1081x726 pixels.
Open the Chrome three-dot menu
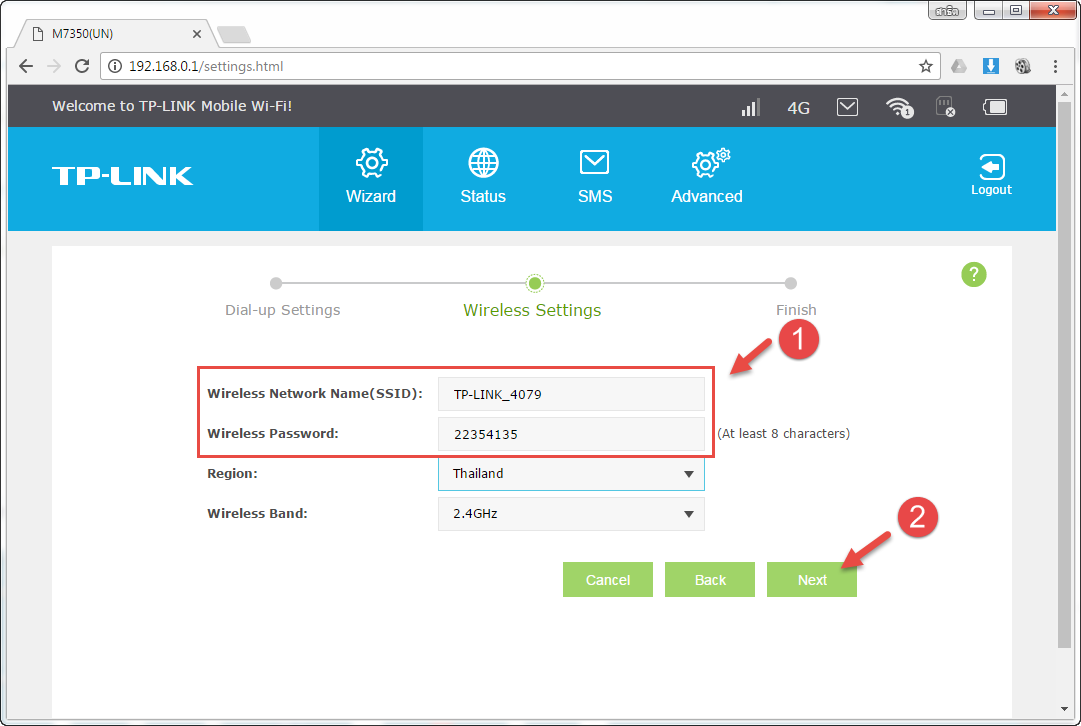[1055, 66]
